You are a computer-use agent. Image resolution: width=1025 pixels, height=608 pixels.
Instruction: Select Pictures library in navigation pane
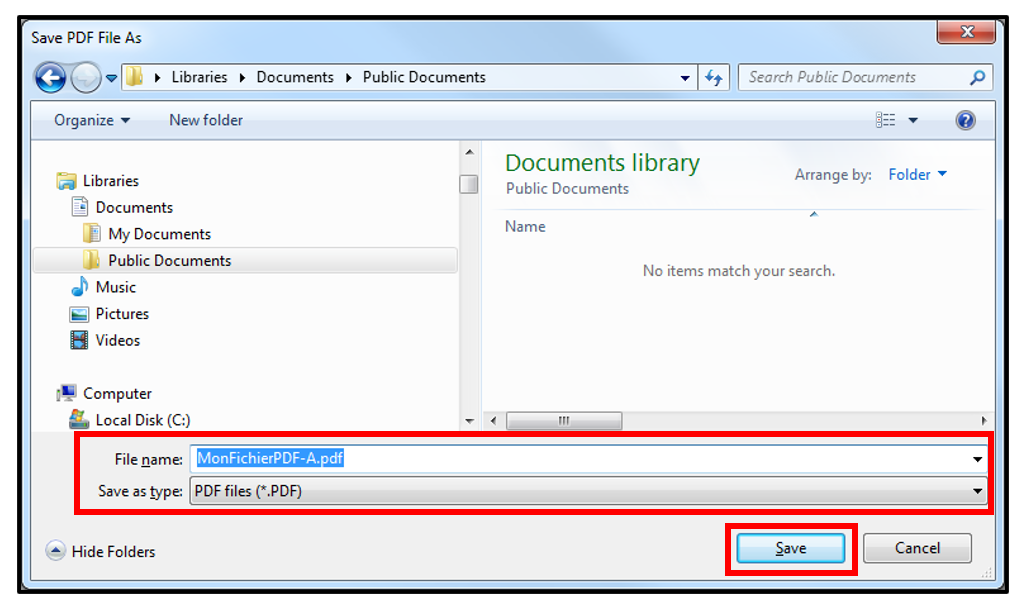121,314
